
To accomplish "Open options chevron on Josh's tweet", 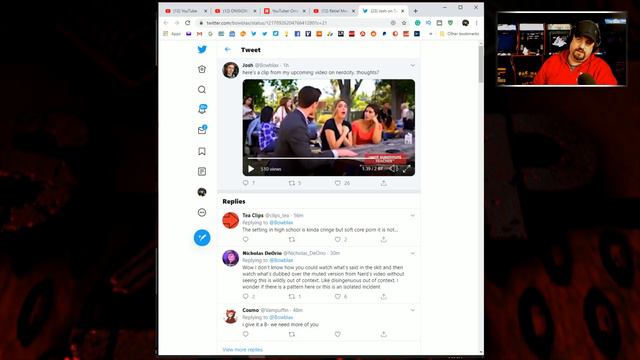I will 413,65.
